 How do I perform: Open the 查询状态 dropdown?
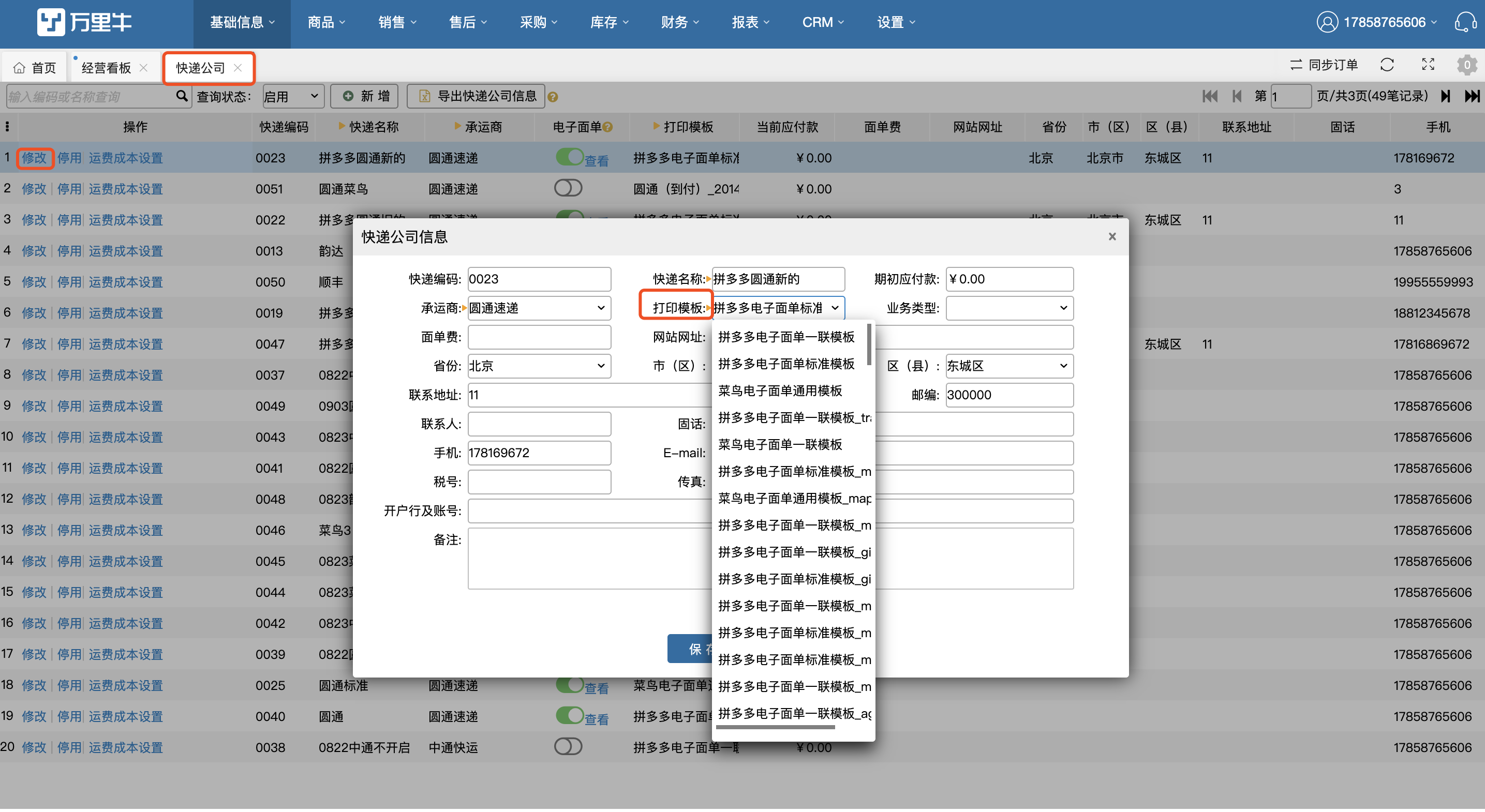coord(292,96)
